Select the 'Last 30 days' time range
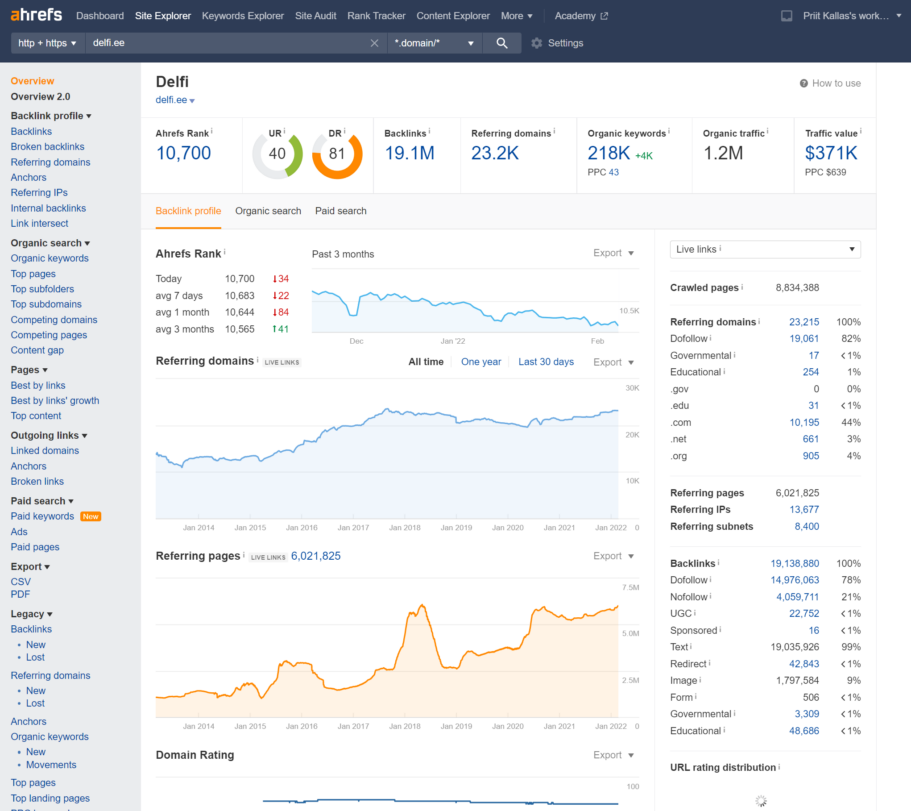 tap(546, 361)
